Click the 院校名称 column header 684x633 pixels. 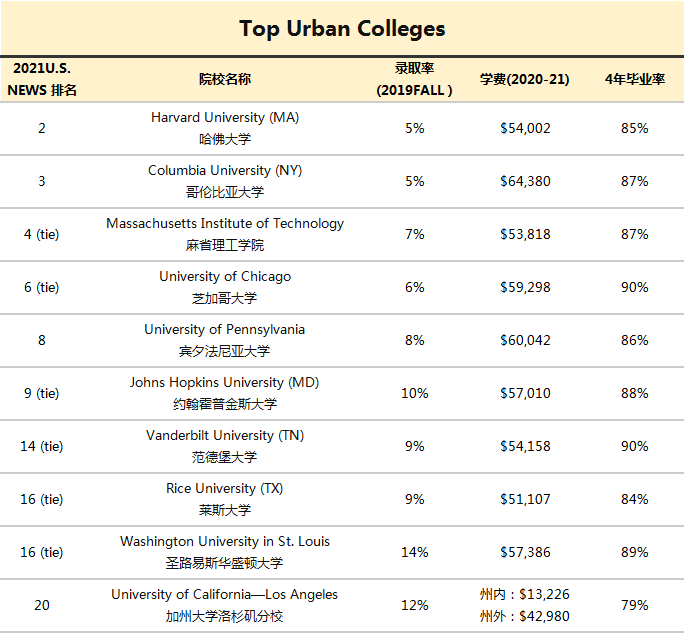click(225, 79)
